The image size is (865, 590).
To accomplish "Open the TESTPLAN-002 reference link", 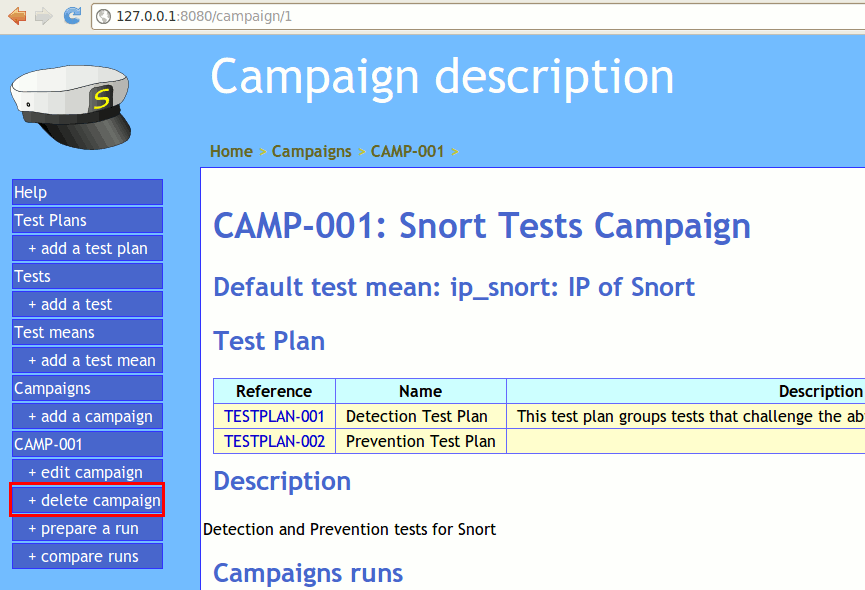I will 274,441.
